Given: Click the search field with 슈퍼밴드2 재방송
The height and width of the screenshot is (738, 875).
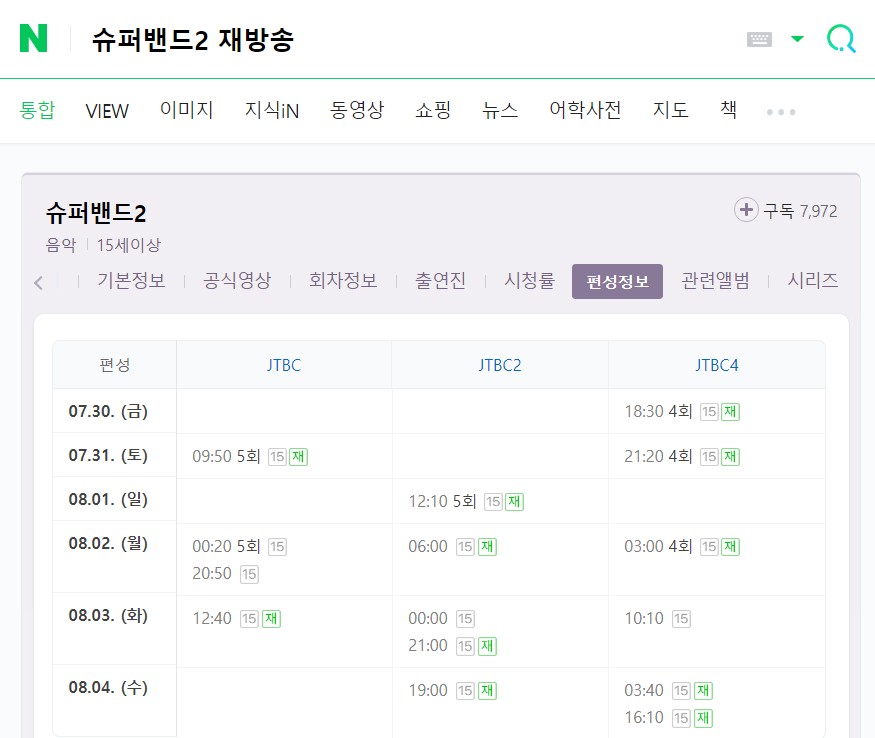Looking at the screenshot, I should coord(193,39).
